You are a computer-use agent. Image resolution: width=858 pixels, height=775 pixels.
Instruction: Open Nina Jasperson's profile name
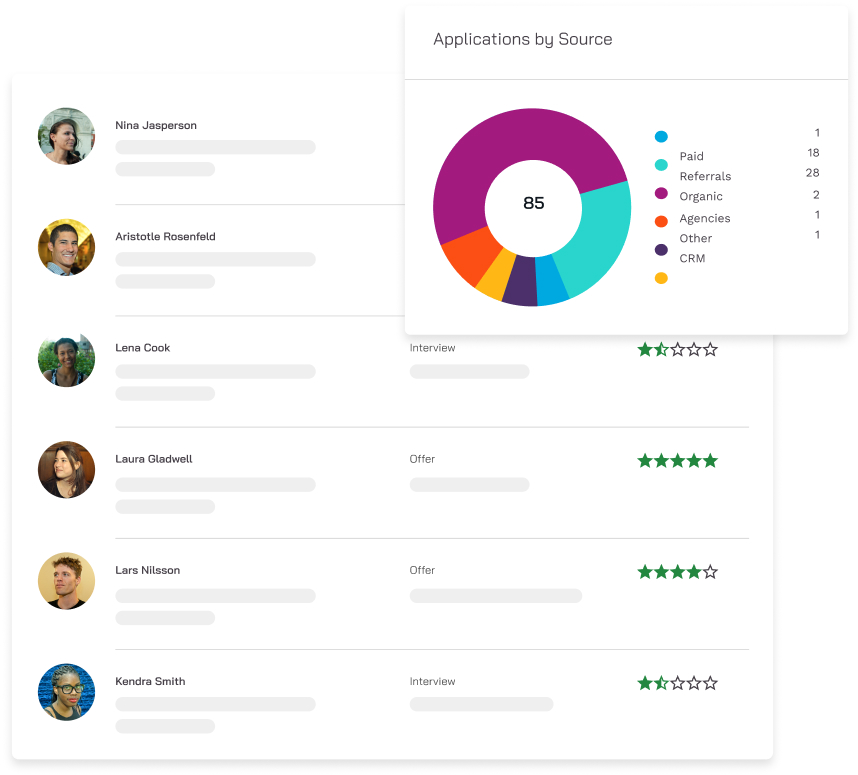155,125
